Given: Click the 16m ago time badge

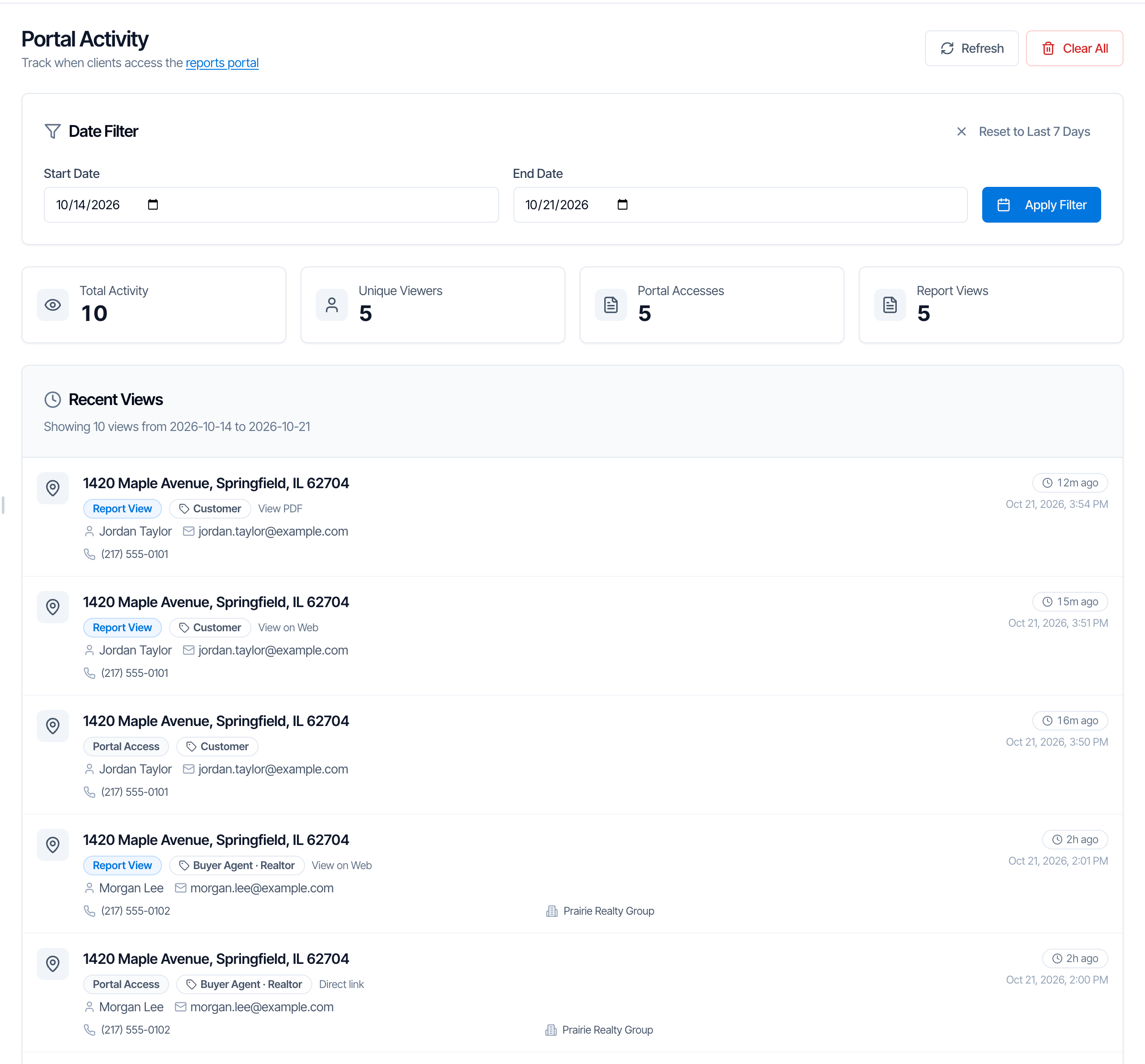Looking at the screenshot, I should coord(1070,721).
